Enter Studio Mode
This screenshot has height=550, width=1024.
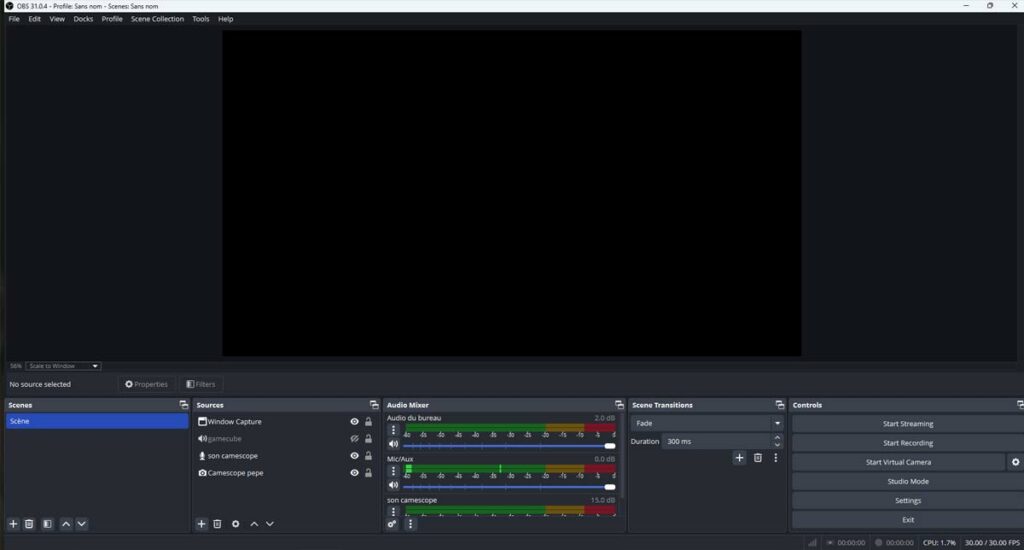(907, 481)
